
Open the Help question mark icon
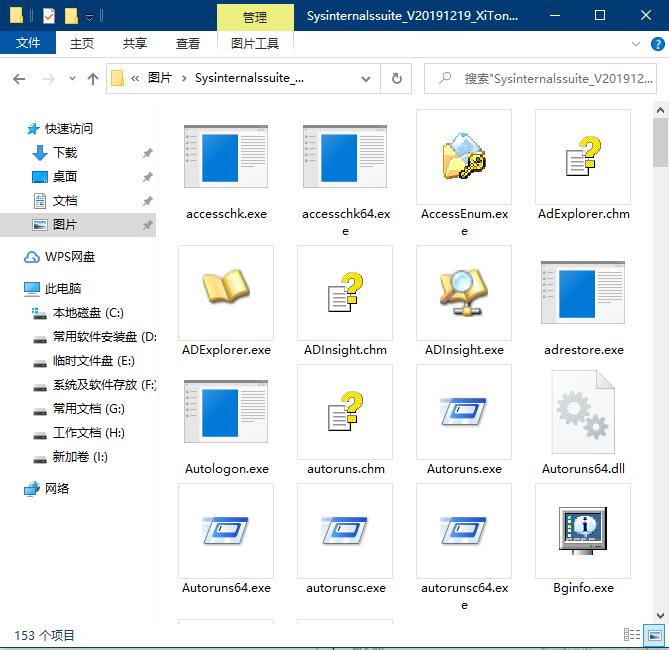[x=657, y=44]
